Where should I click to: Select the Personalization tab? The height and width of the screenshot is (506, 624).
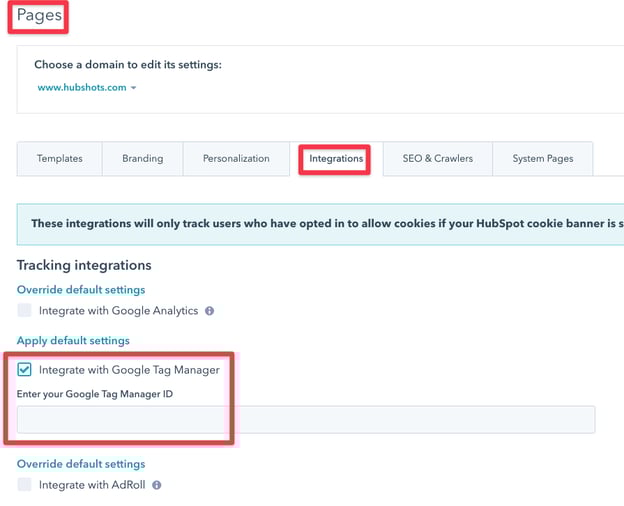pos(236,159)
